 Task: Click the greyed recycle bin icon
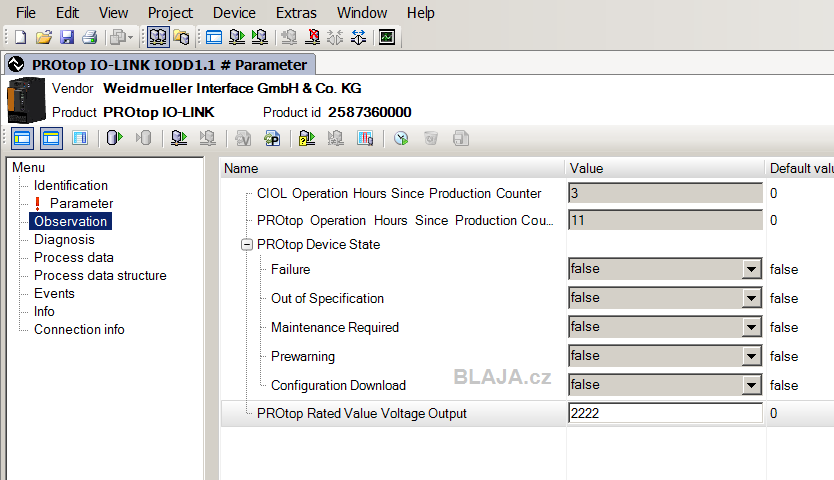[x=431, y=138]
